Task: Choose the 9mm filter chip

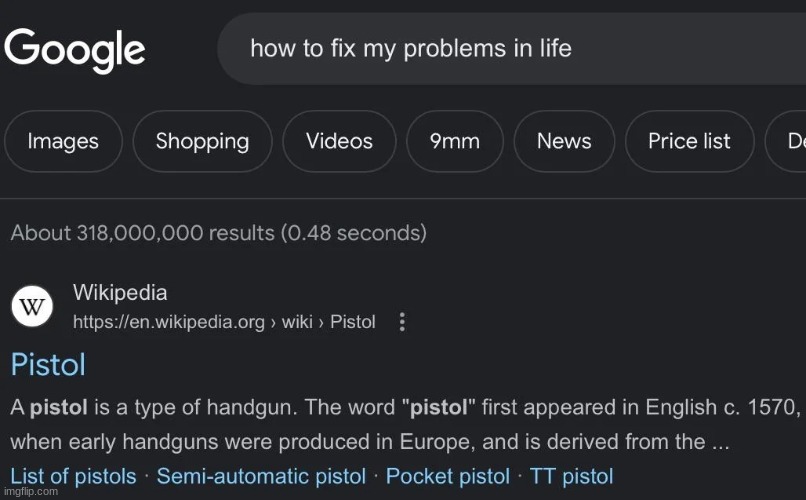Action: coord(455,141)
